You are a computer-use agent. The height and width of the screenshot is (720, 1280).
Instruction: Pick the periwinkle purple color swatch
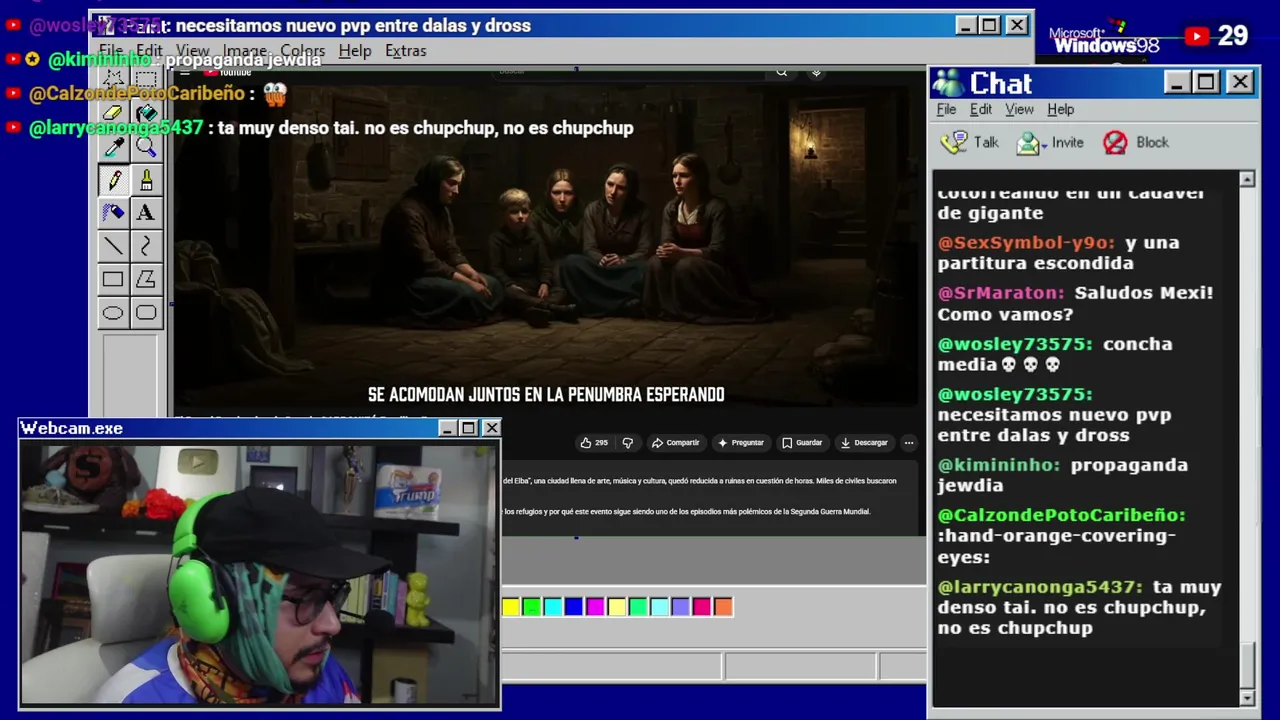(x=680, y=606)
